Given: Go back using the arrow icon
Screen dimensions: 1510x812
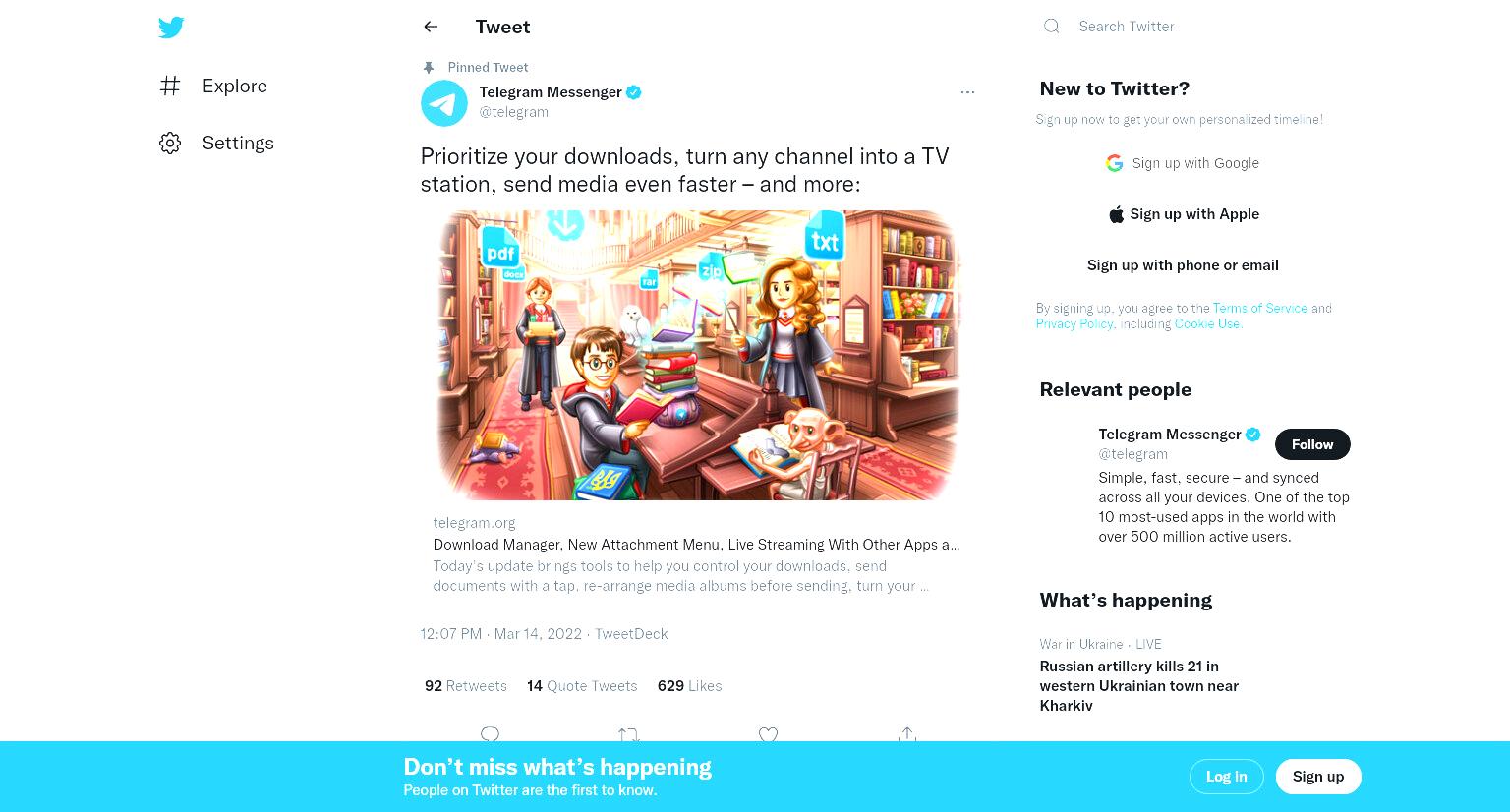Looking at the screenshot, I should coord(431,27).
